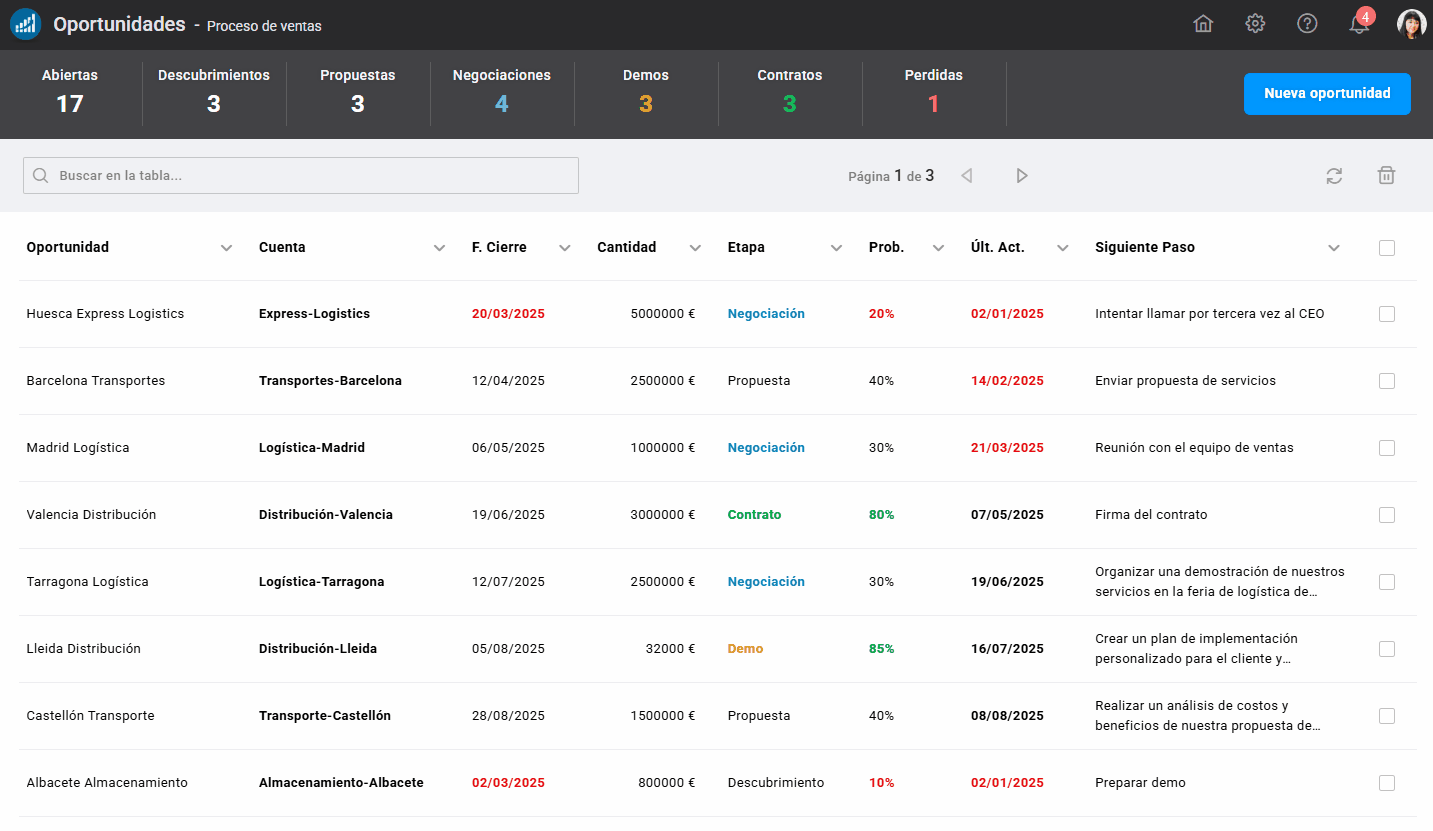Open the Etapa column dropdown
Viewport: 1433px width, 831px height.
pyautogui.click(x=837, y=247)
